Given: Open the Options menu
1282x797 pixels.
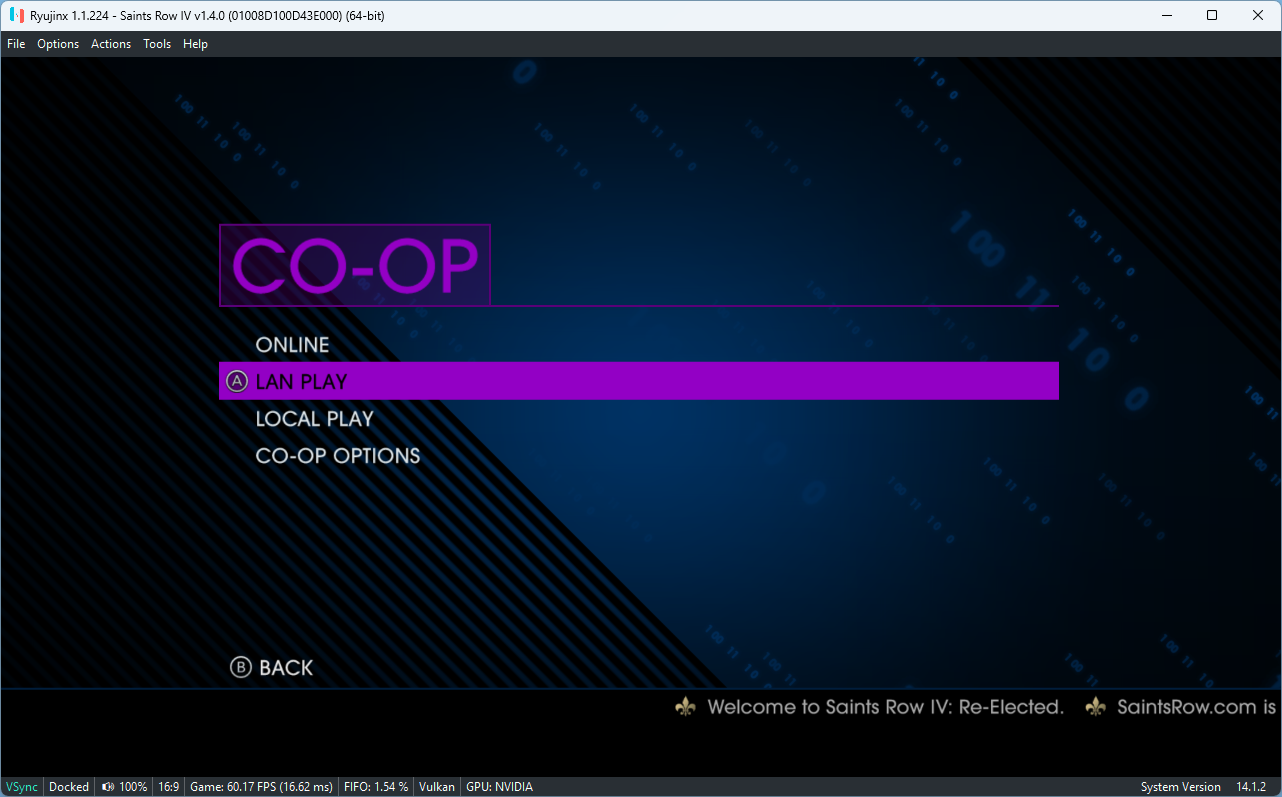Looking at the screenshot, I should pyautogui.click(x=58, y=44).
